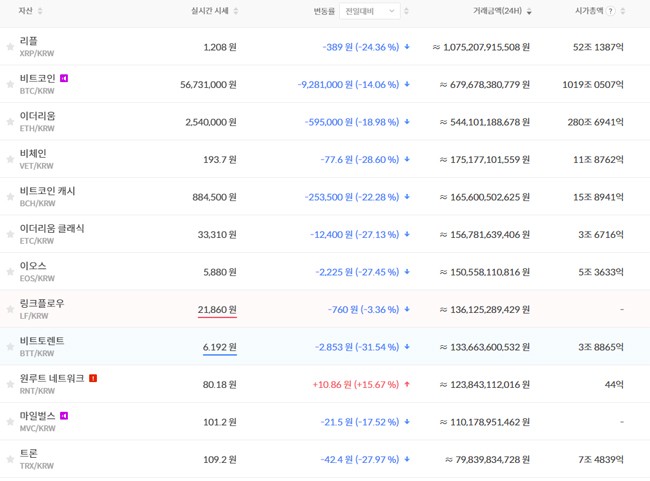Favorite the 비트코인 캐시 BCH/KRW star
The height and width of the screenshot is (481, 650).
tap(10, 197)
